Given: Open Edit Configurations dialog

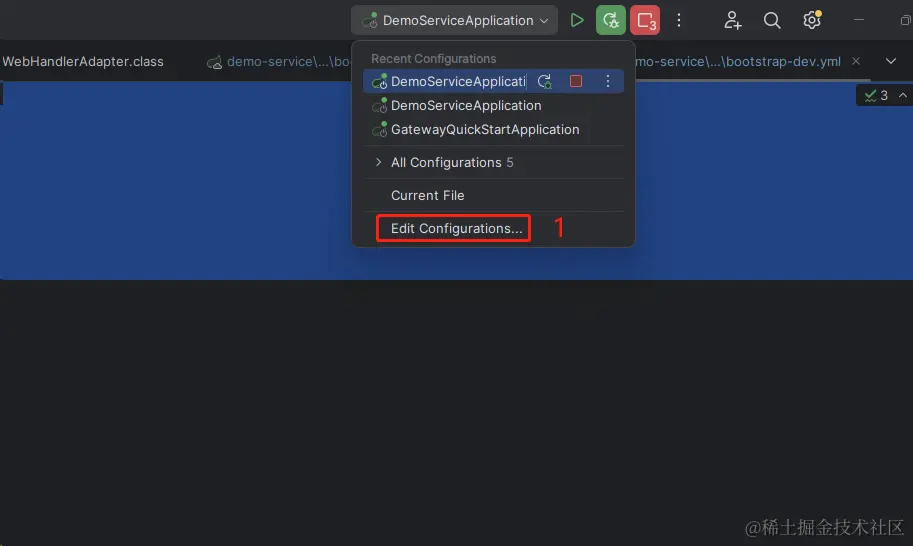Looking at the screenshot, I should click(456, 228).
